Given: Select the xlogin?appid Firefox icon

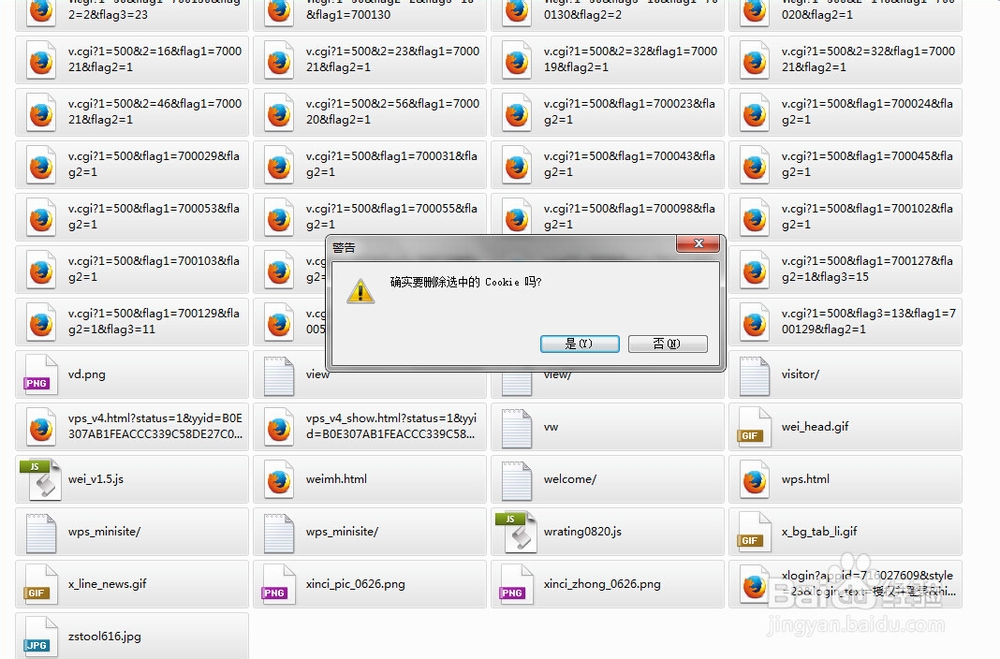Looking at the screenshot, I should [x=754, y=584].
